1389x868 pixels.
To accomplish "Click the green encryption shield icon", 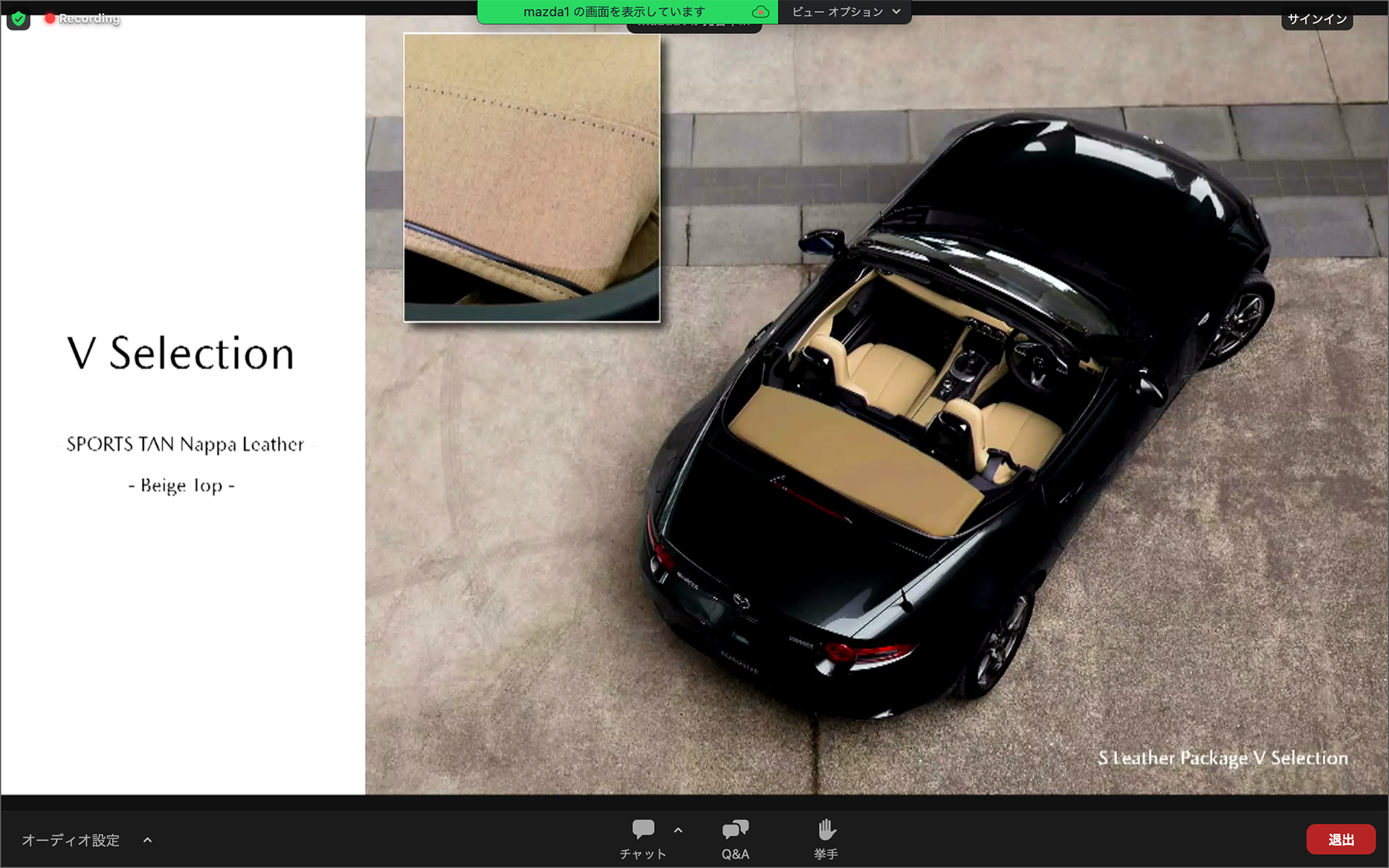I will [18, 18].
